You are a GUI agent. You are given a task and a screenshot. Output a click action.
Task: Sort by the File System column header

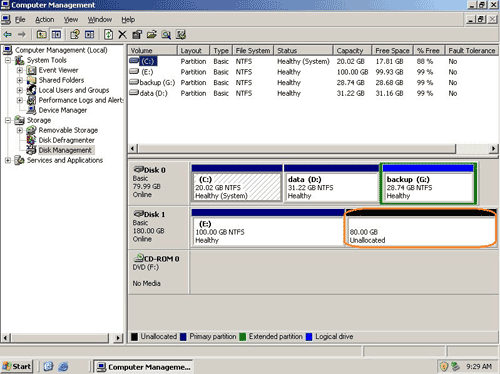tap(253, 51)
